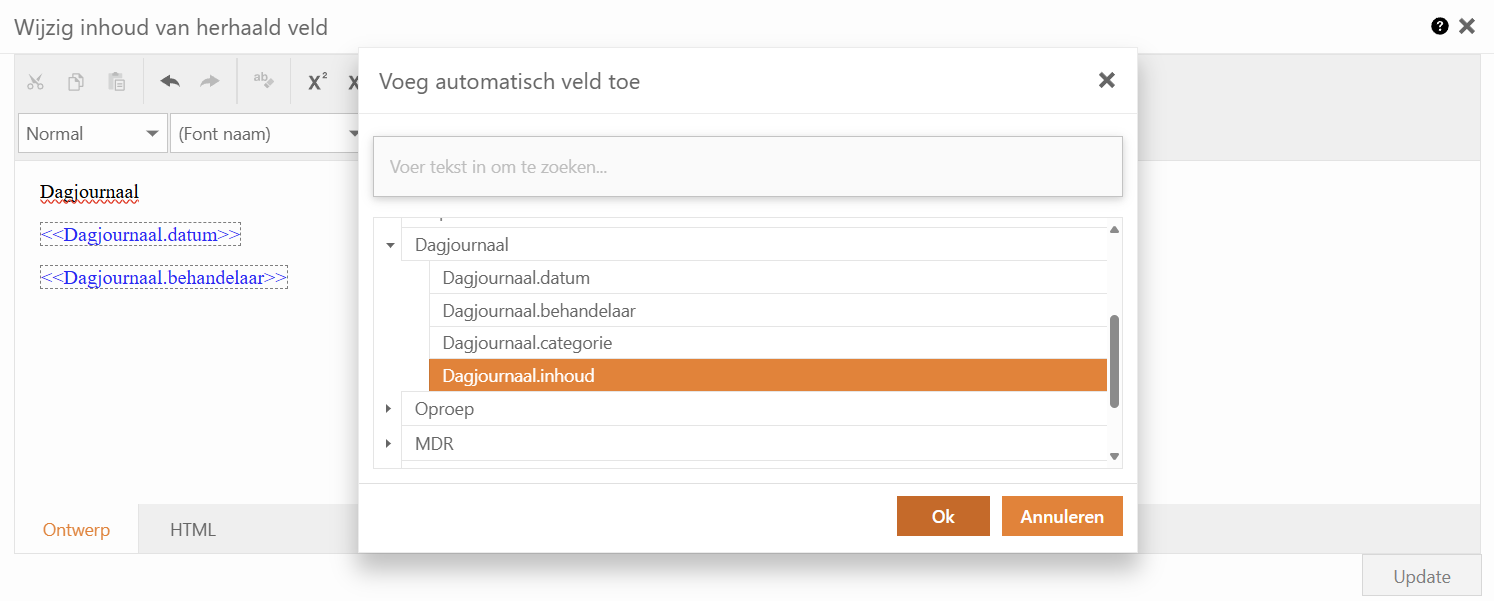Open the Normal paragraph style dropdown

tap(92, 134)
